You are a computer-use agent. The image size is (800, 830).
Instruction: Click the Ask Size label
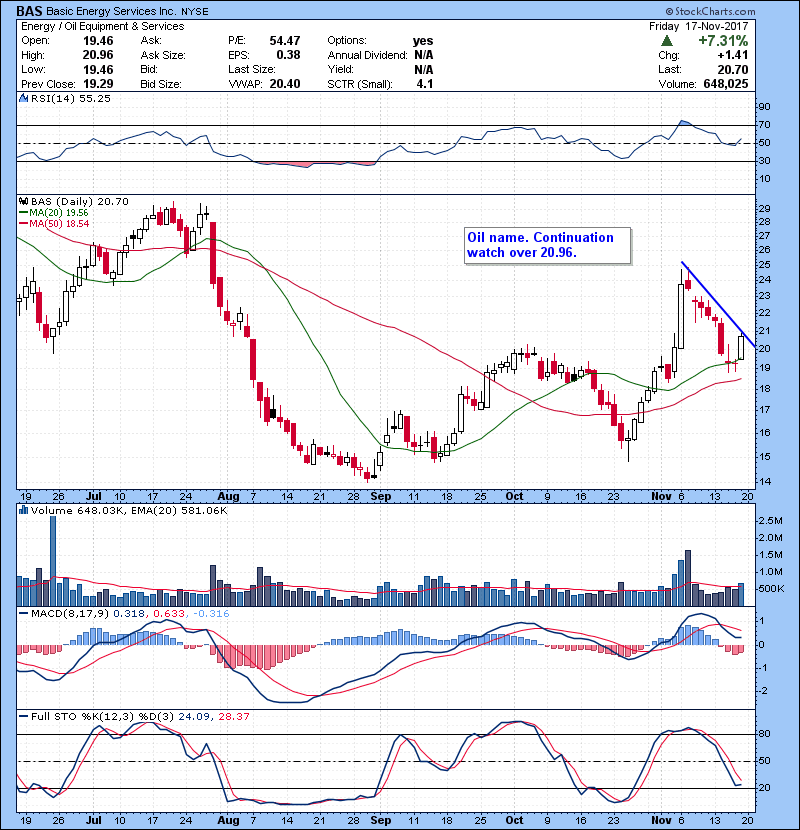[163, 55]
